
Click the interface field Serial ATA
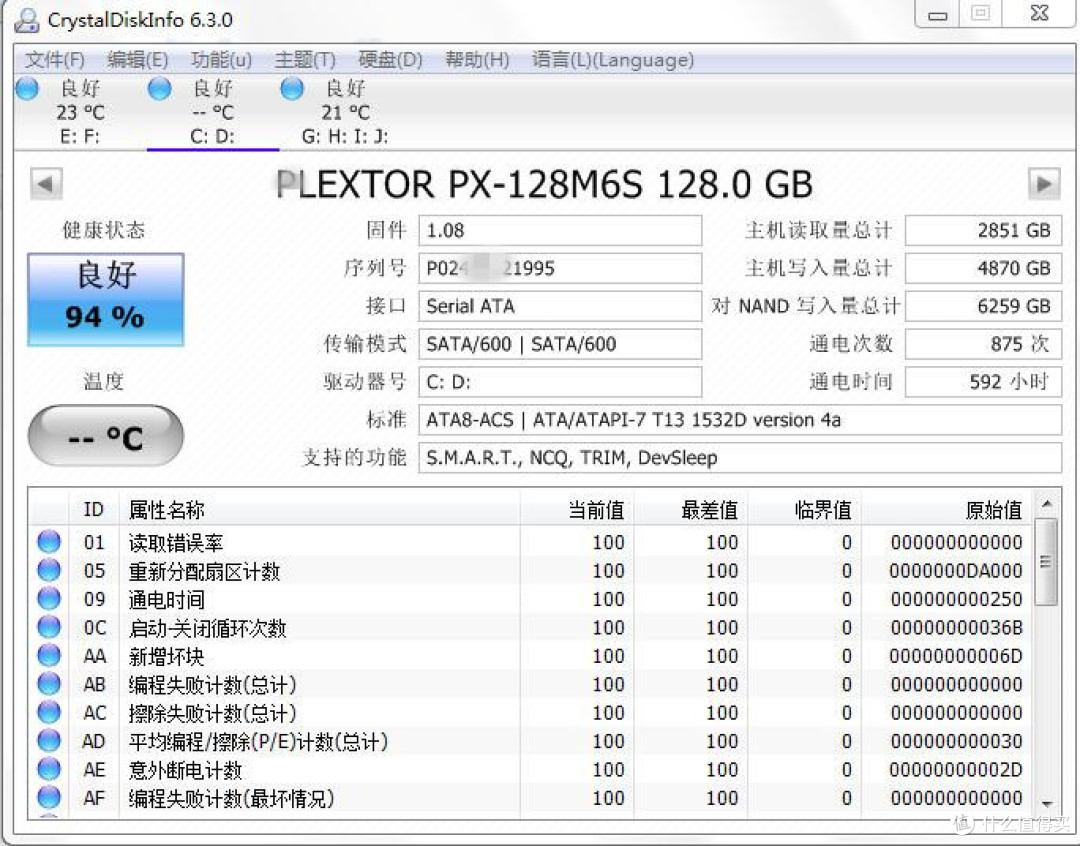point(560,306)
